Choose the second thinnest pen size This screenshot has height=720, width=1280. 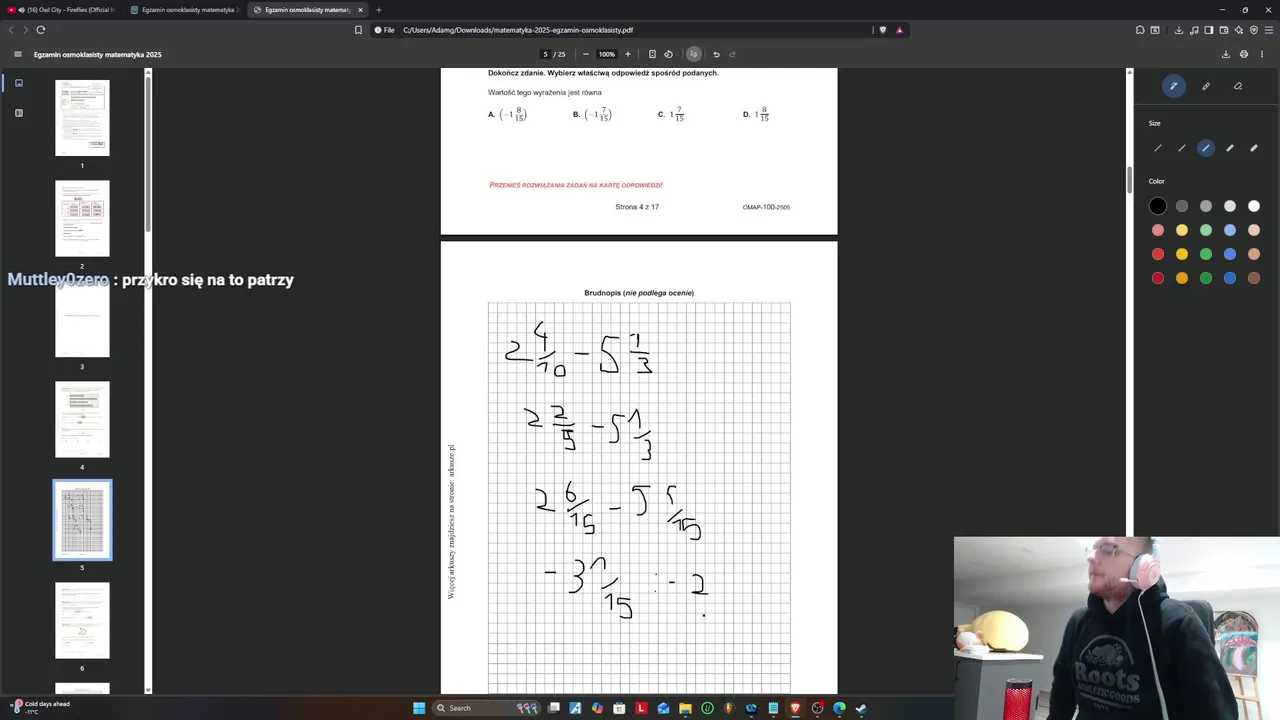click(x=1182, y=148)
